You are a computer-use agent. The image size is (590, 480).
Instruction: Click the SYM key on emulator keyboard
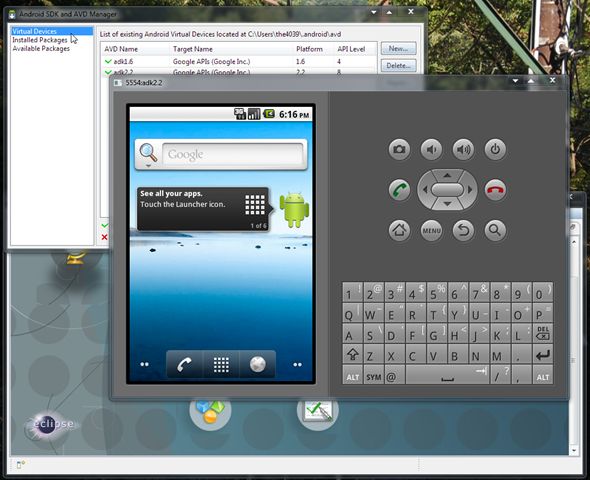(374, 375)
